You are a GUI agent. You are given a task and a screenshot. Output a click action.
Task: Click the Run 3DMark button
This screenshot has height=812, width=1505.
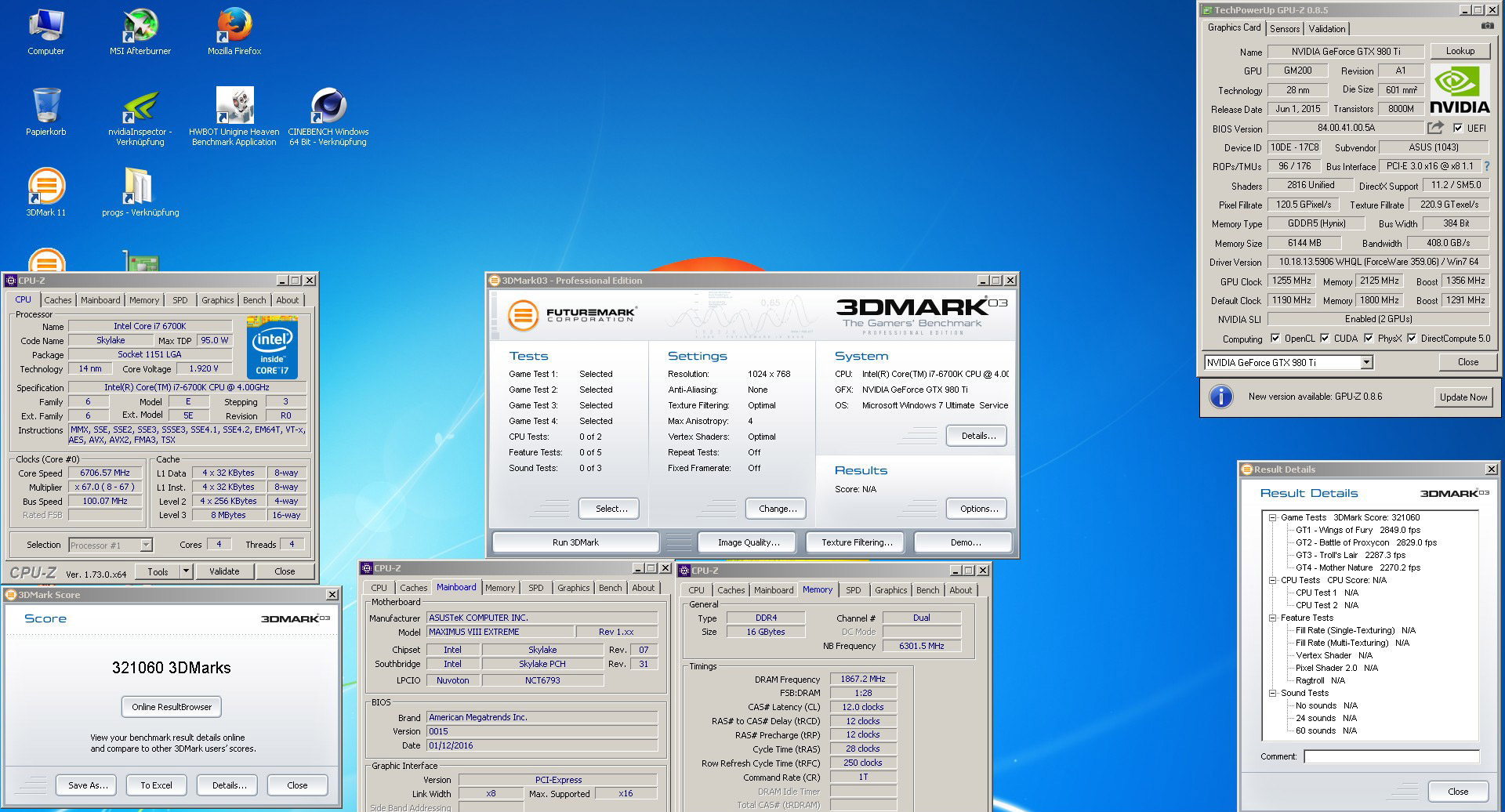(x=575, y=542)
